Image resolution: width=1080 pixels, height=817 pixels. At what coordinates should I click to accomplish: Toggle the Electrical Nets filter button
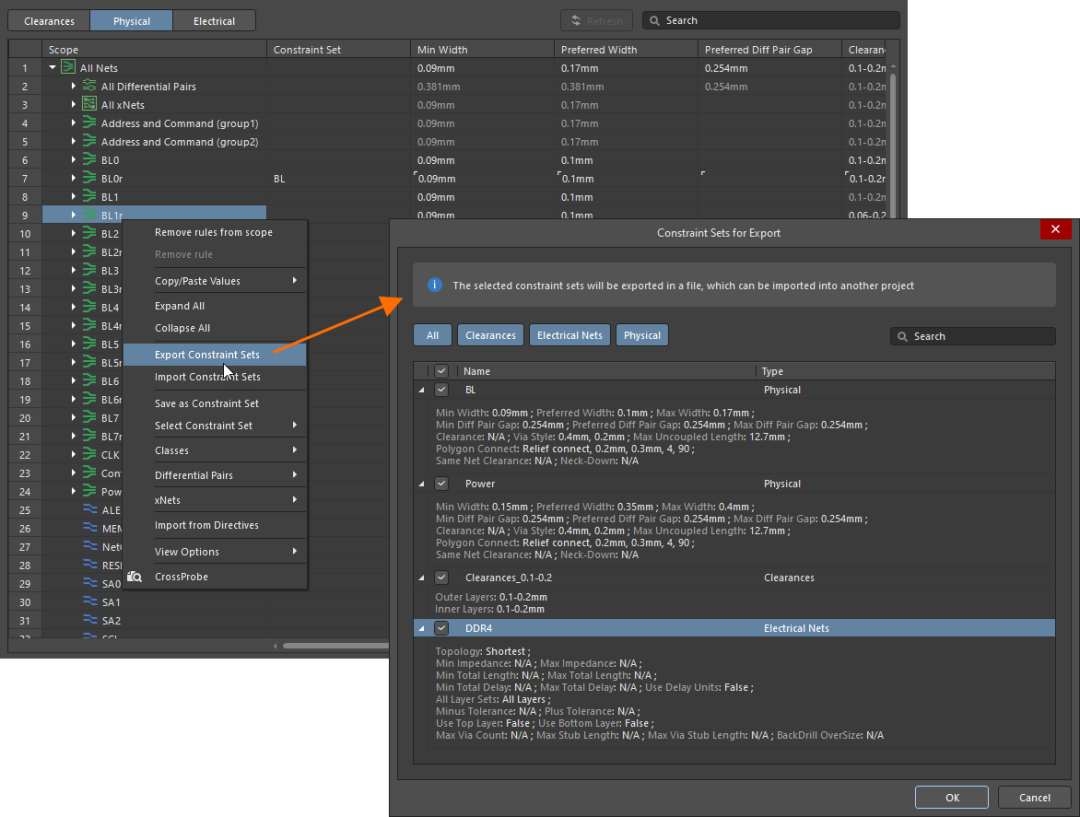tap(570, 335)
